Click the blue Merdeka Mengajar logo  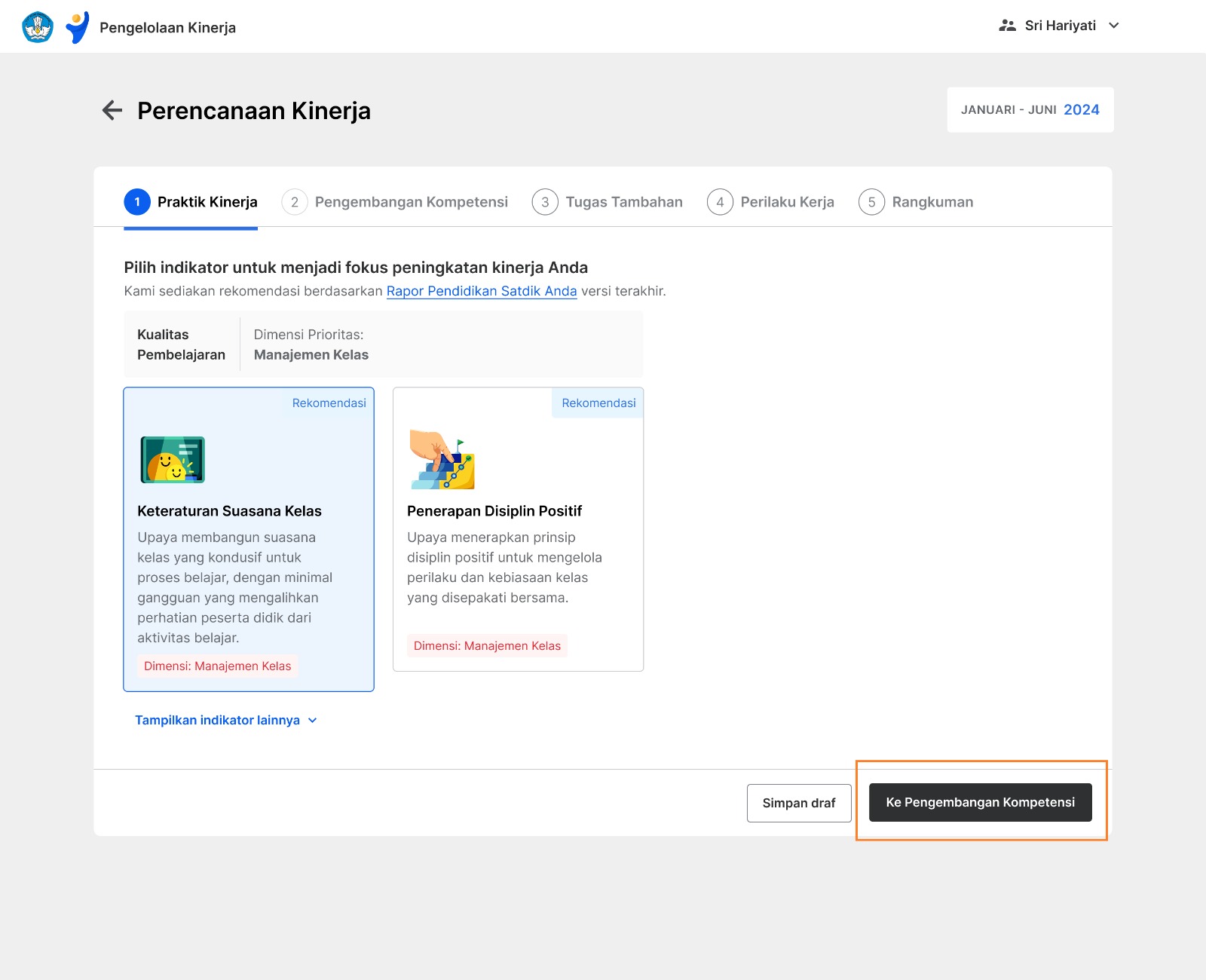coord(77,27)
